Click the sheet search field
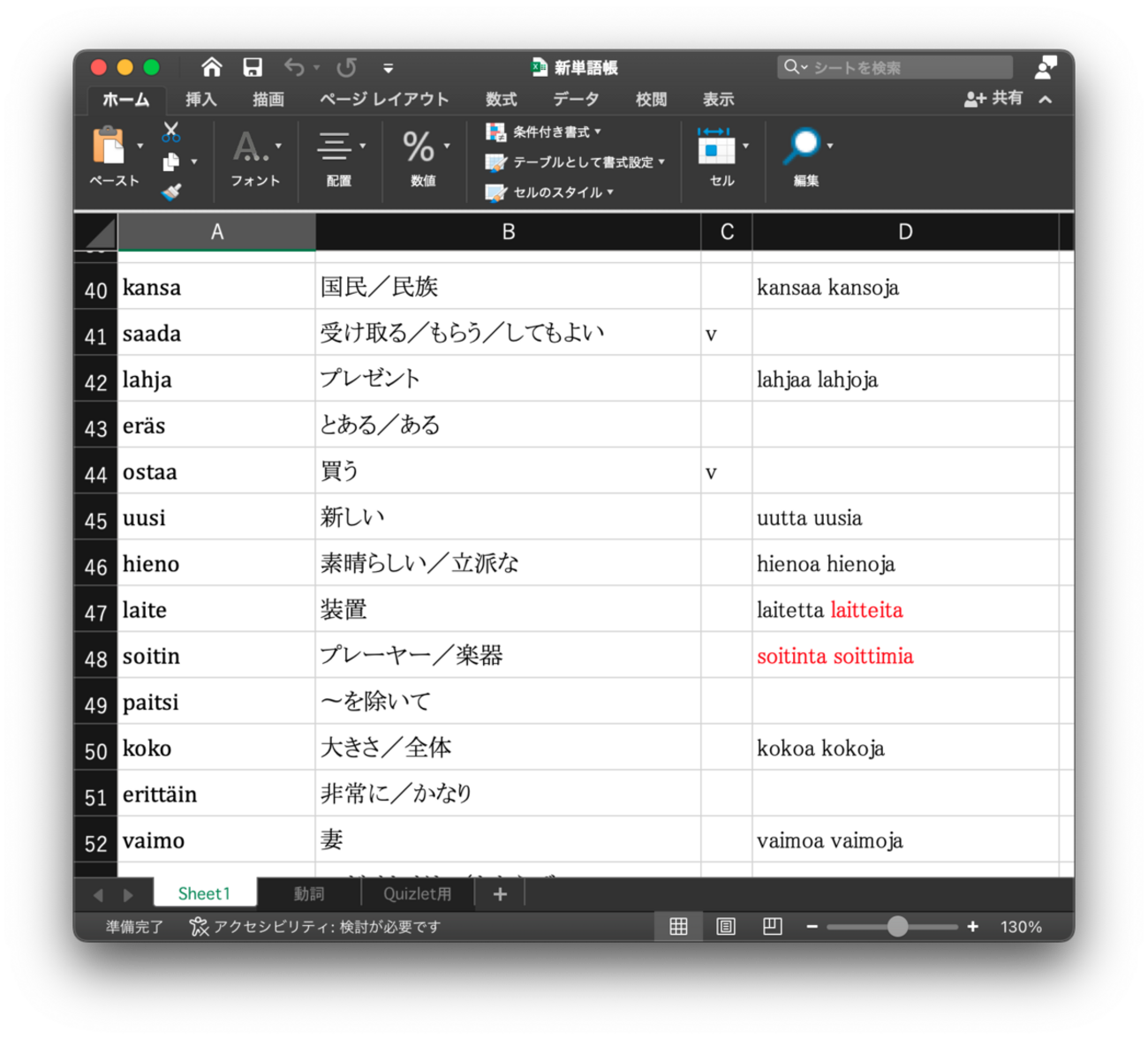Image resolution: width=1148 pixels, height=1039 pixels. pyautogui.click(x=895, y=67)
